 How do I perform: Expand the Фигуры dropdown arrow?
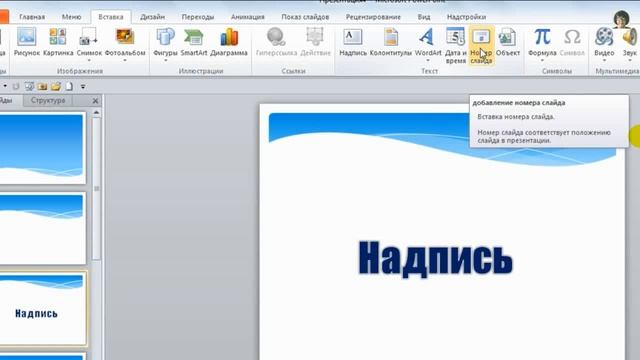165,60
